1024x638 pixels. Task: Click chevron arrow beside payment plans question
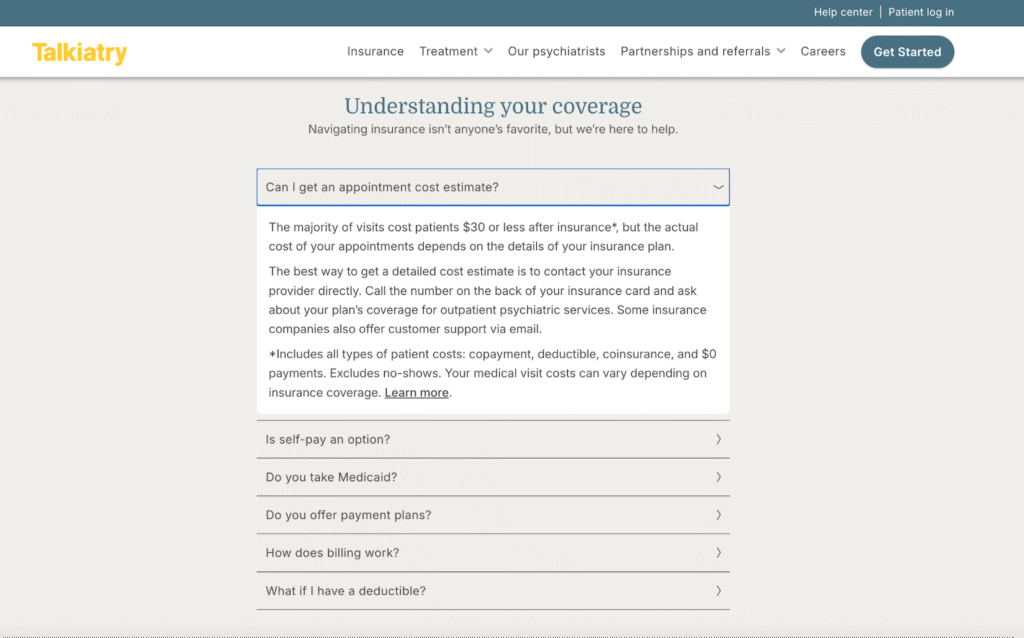tap(718, 515)
